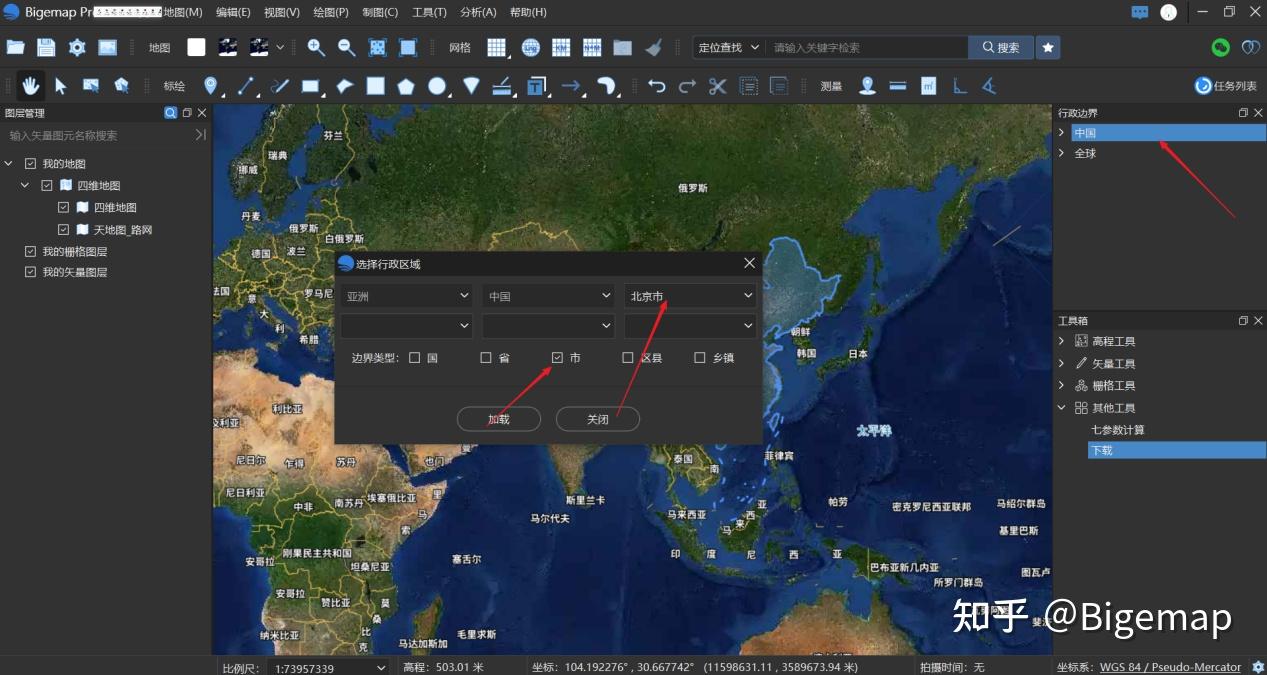Open settings gear icon in toolbar
This screenshot has height=675, width=1267.
77,47
